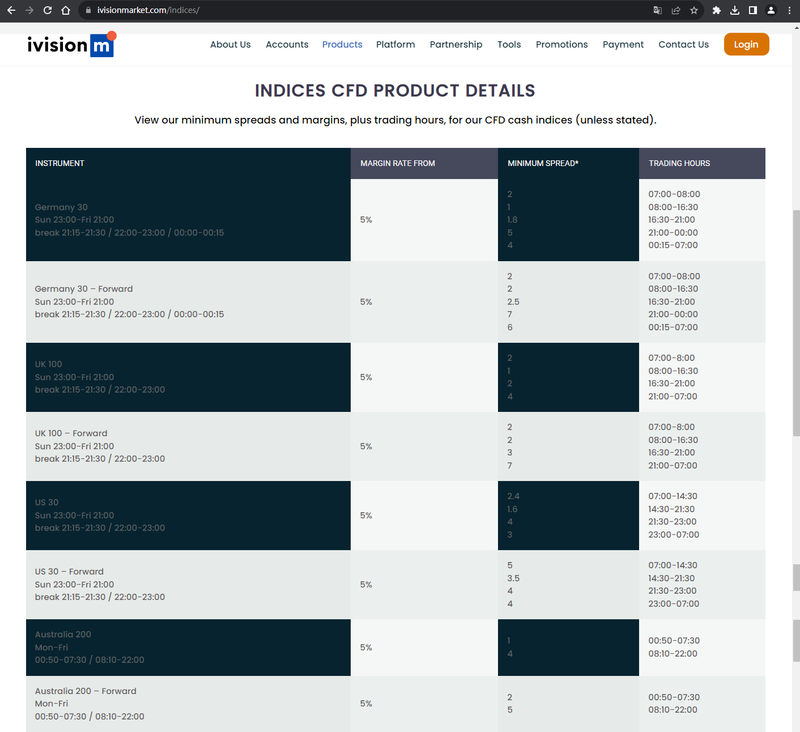Open browser profile avatar

pyautogui.click(x=771, y=10)
